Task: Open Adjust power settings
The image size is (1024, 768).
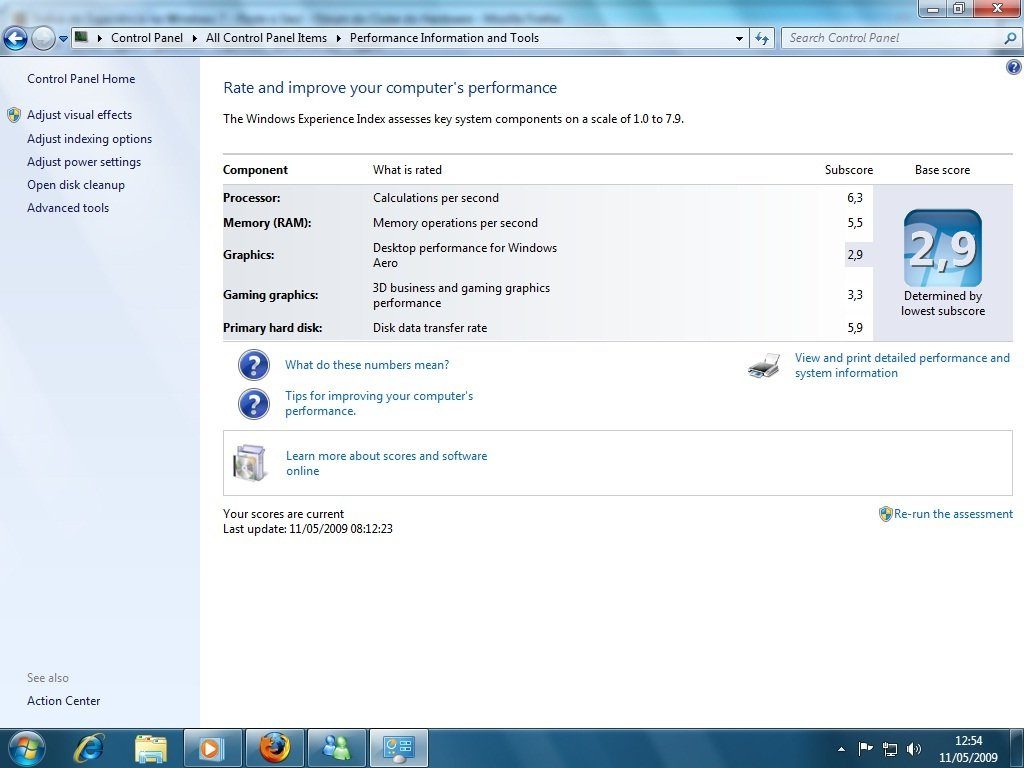Action: tap(84, 162)
